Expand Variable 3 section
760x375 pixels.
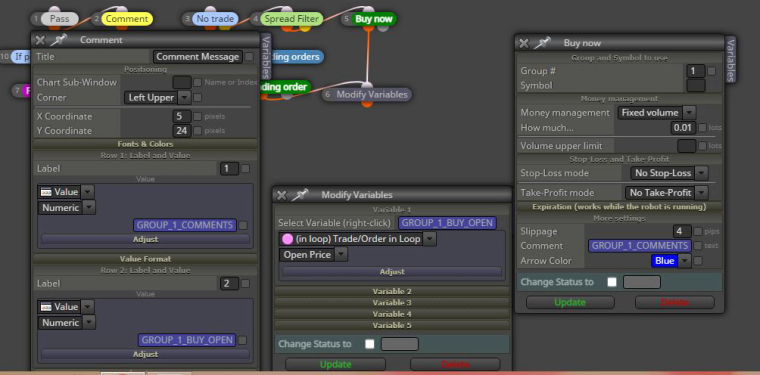click(392, 302)
